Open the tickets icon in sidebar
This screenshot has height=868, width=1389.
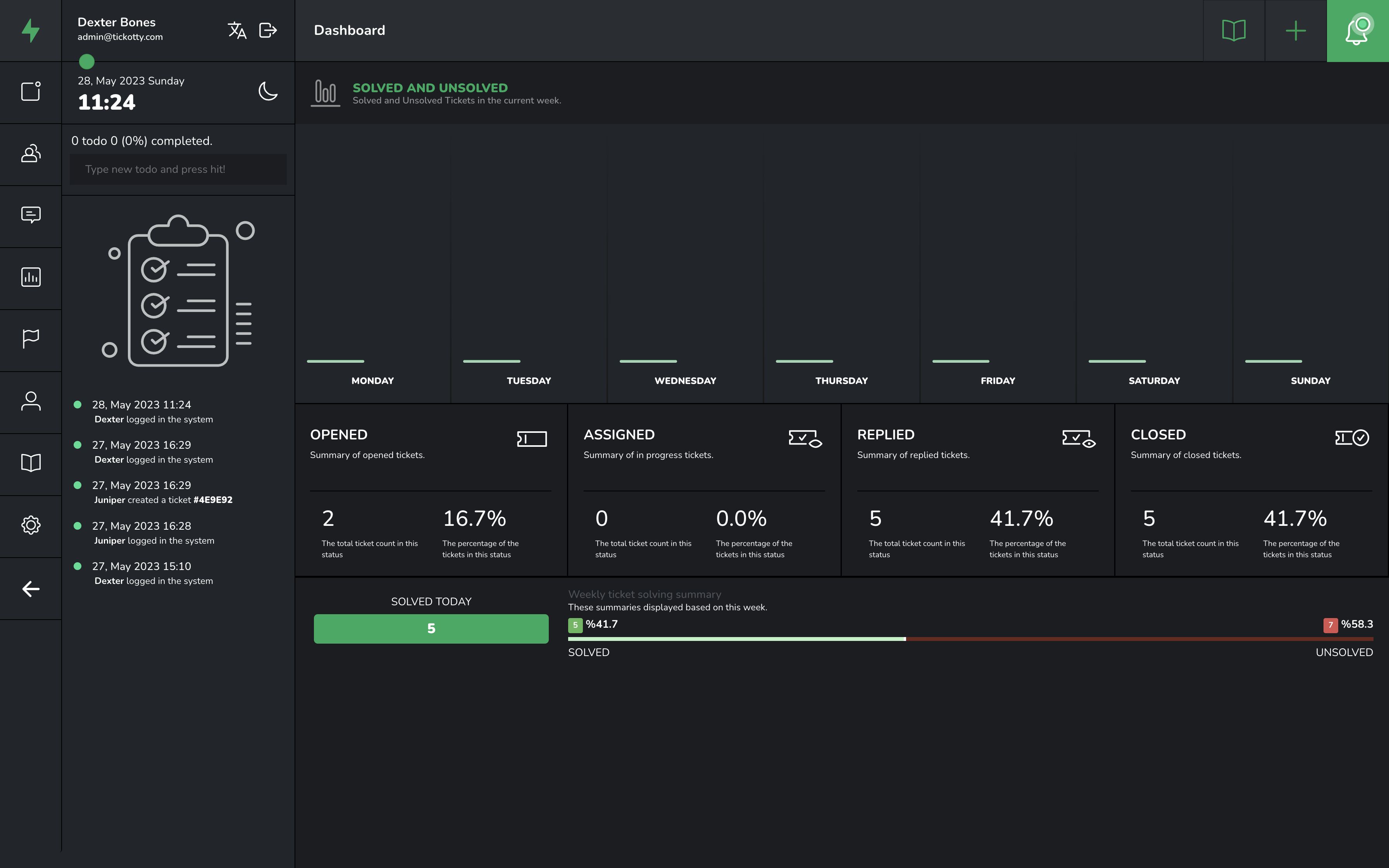click(x=30, y=91)
